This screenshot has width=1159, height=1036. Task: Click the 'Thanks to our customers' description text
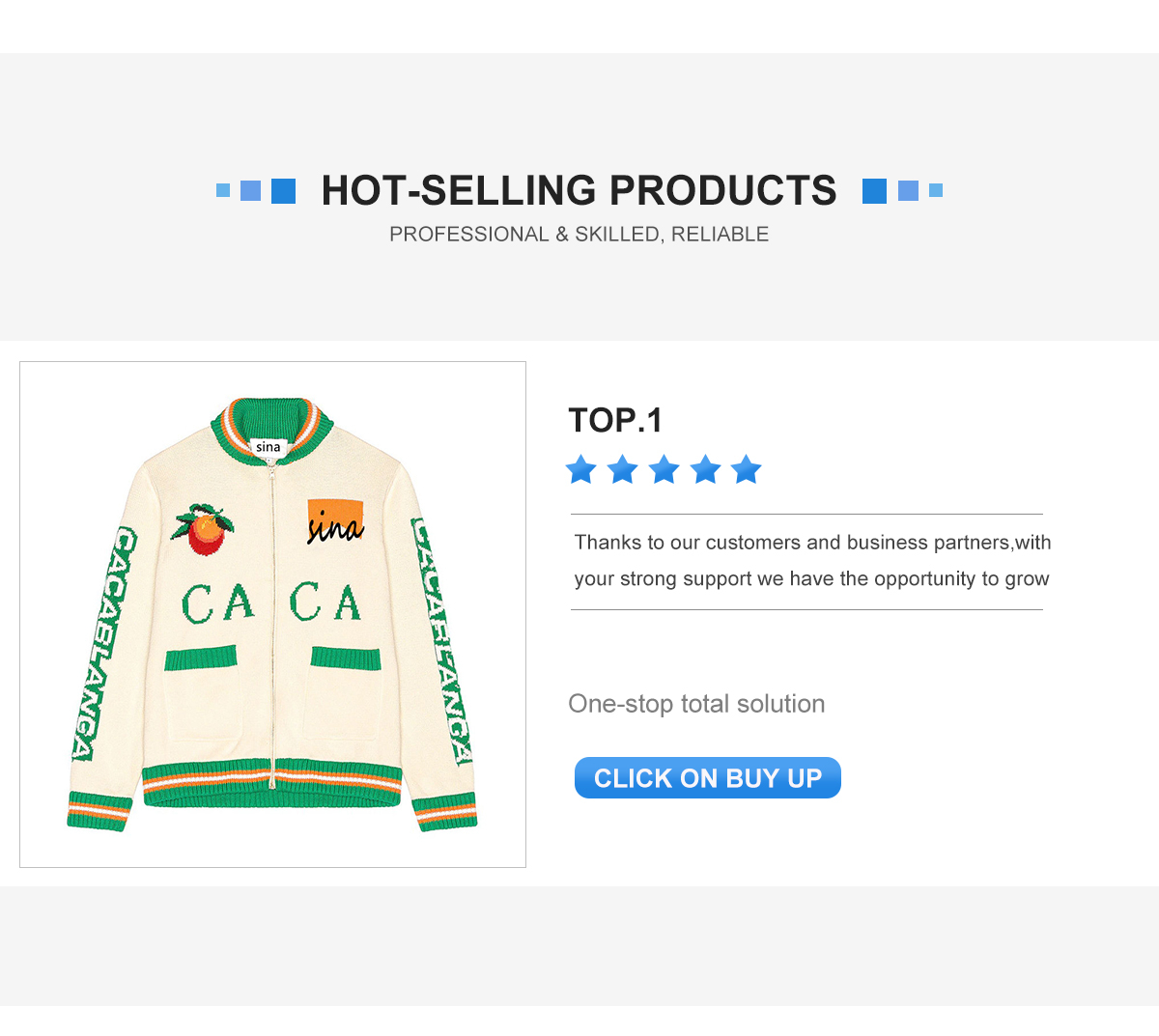coord(811,560)
